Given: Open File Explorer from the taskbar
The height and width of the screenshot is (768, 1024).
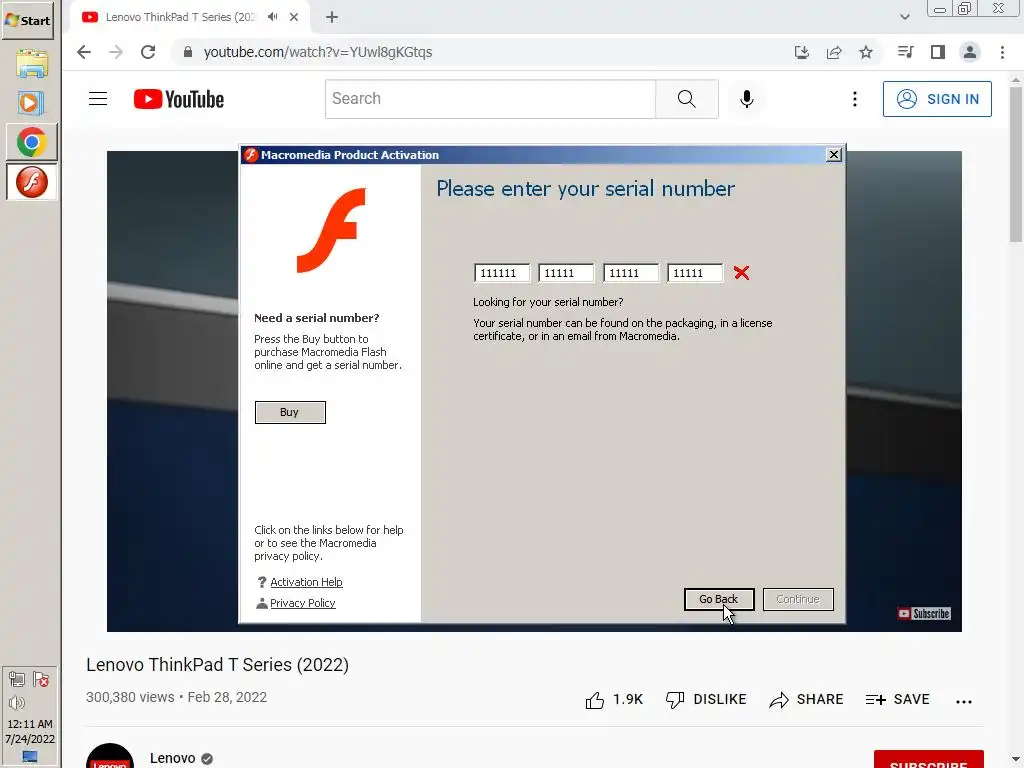Looking at the screenshot, I should point(31,64).
